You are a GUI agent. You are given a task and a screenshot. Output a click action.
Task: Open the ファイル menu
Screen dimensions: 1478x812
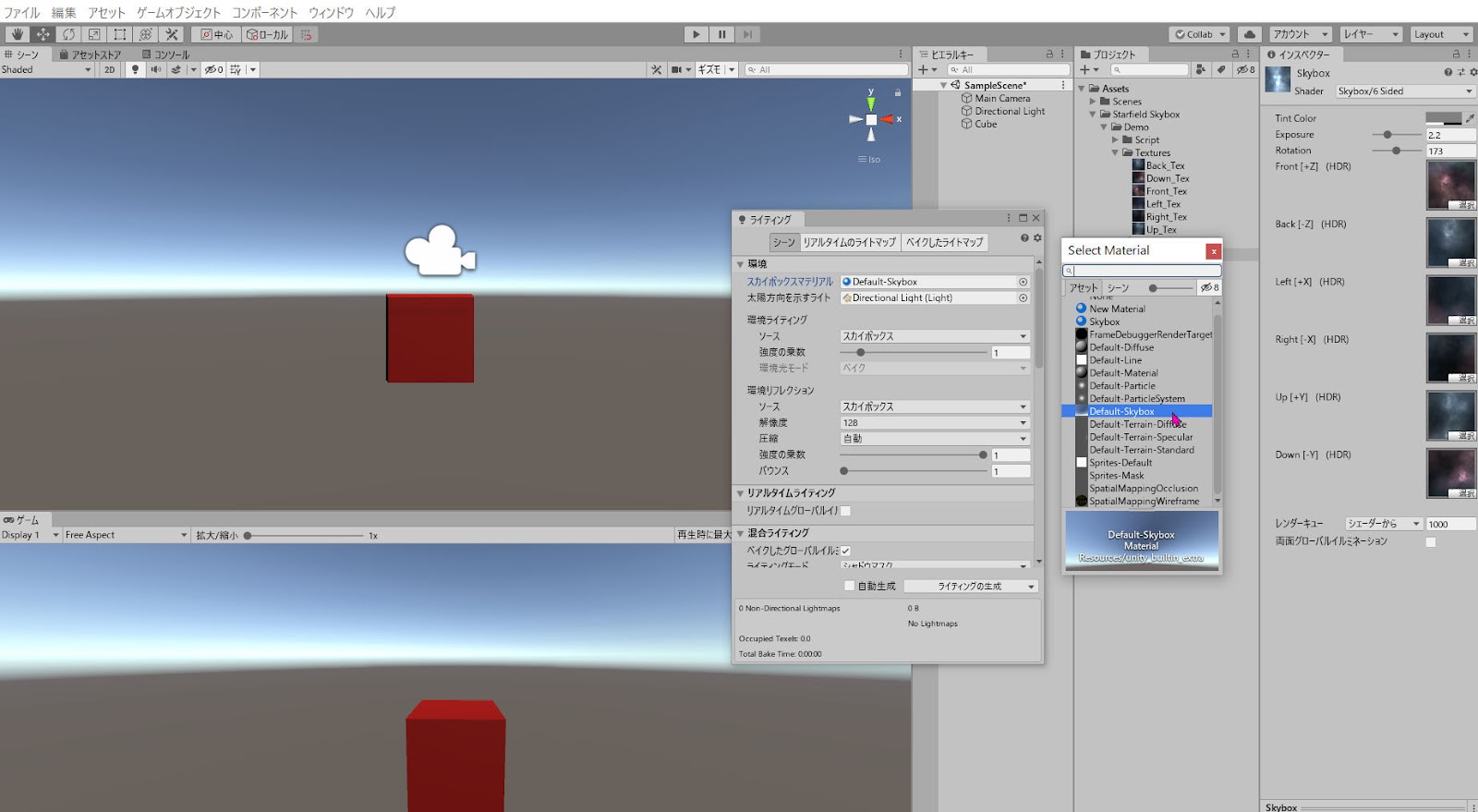[x=22, y=12]
